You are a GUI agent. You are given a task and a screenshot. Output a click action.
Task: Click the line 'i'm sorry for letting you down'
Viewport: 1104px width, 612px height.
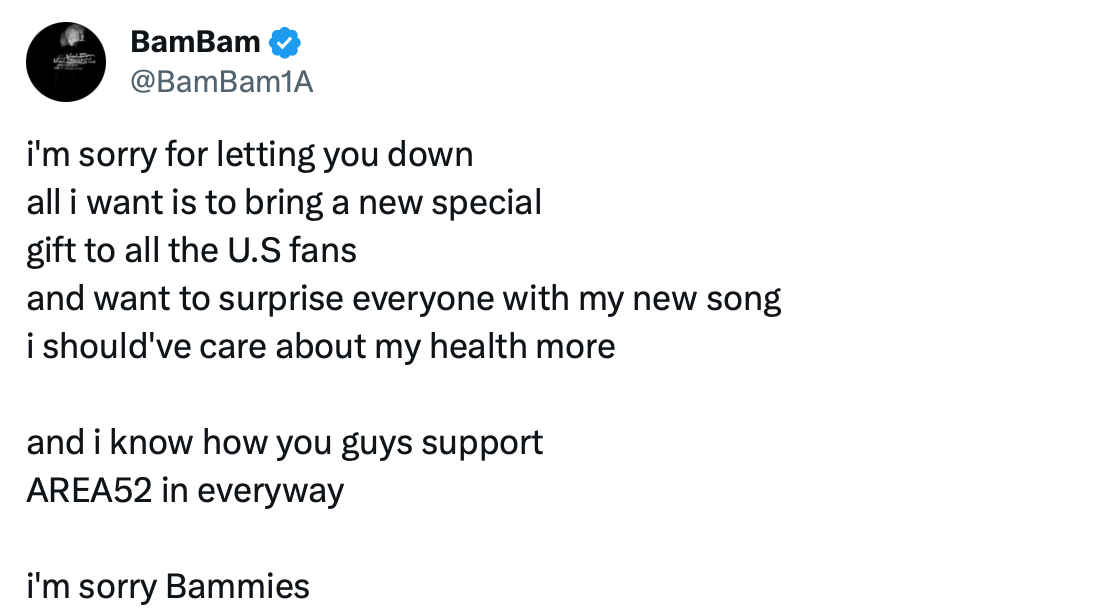coord(250,155)
